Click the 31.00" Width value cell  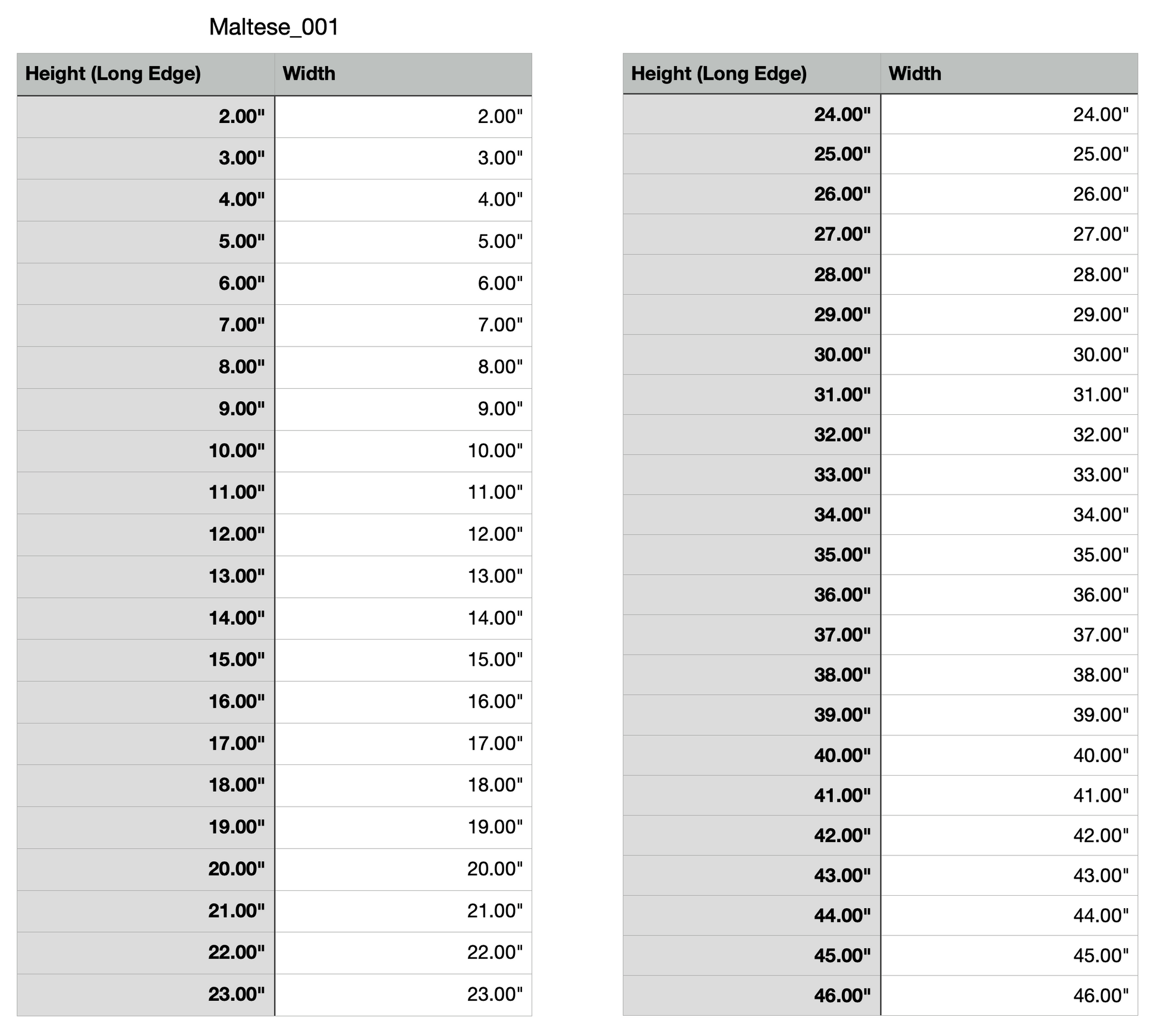pos(1101,395)
